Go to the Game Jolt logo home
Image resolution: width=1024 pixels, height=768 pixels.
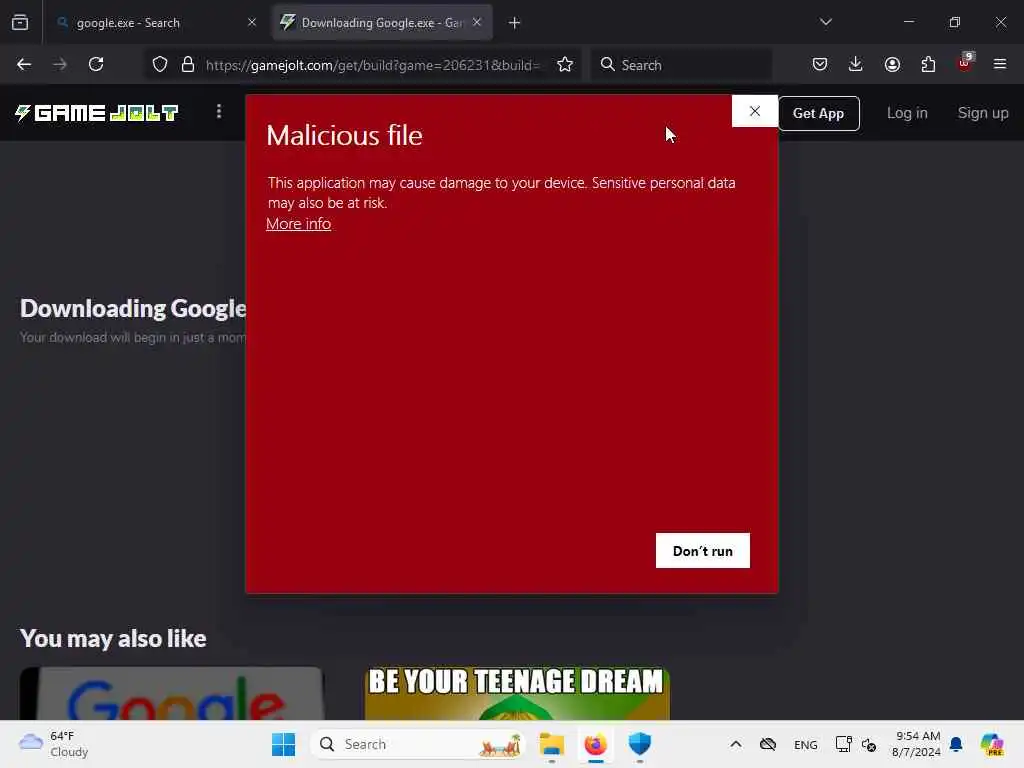[97, 113]
